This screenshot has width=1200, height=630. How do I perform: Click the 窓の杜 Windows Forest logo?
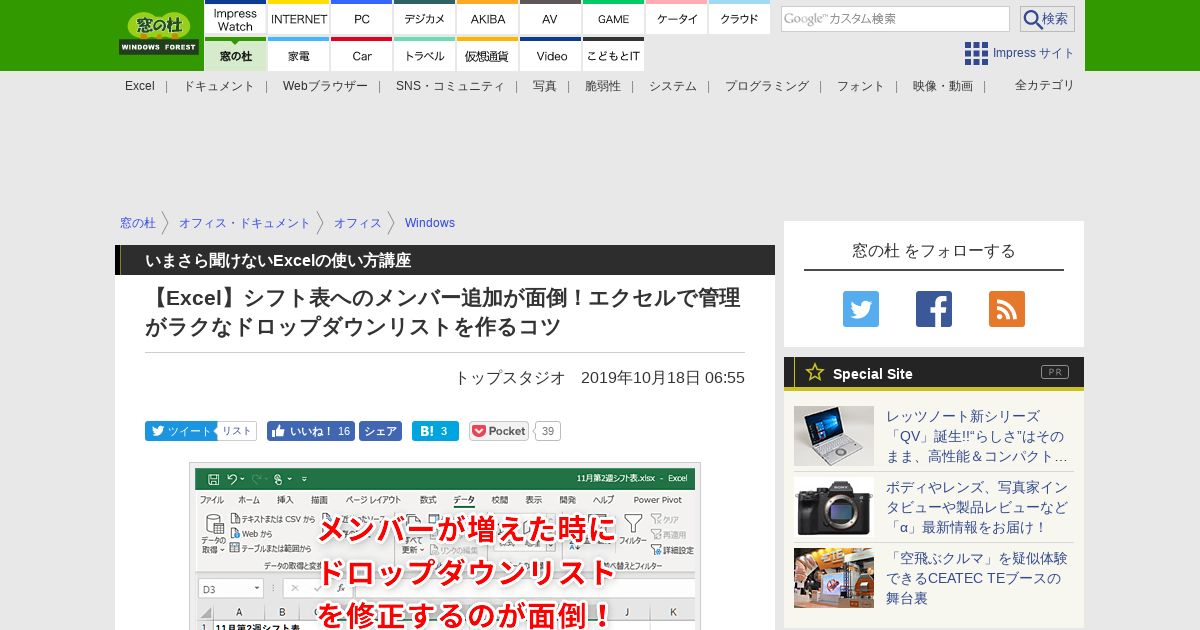tap(159, 33)
